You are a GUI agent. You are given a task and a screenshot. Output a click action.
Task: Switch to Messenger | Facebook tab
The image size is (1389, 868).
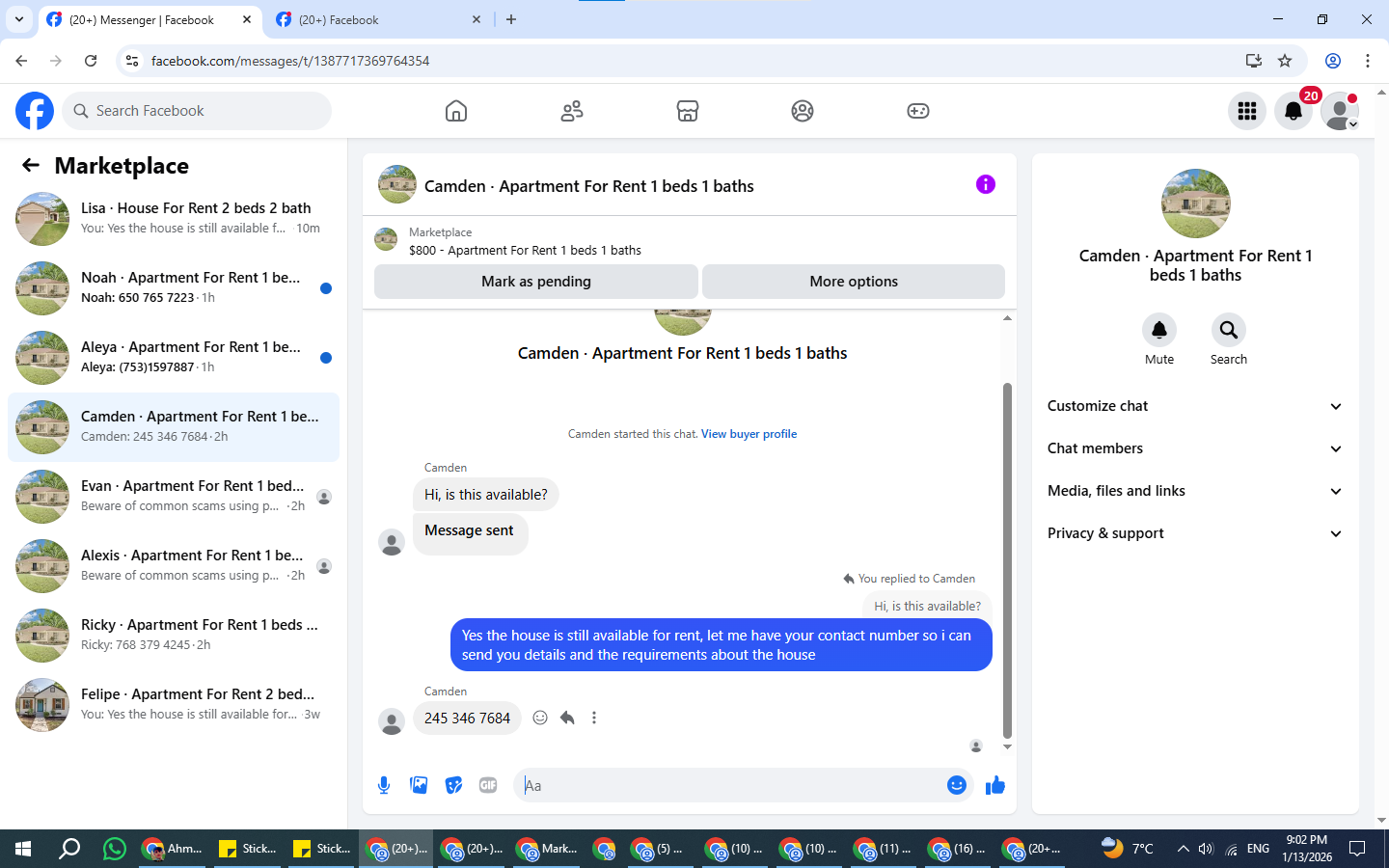tap(150, 19)
